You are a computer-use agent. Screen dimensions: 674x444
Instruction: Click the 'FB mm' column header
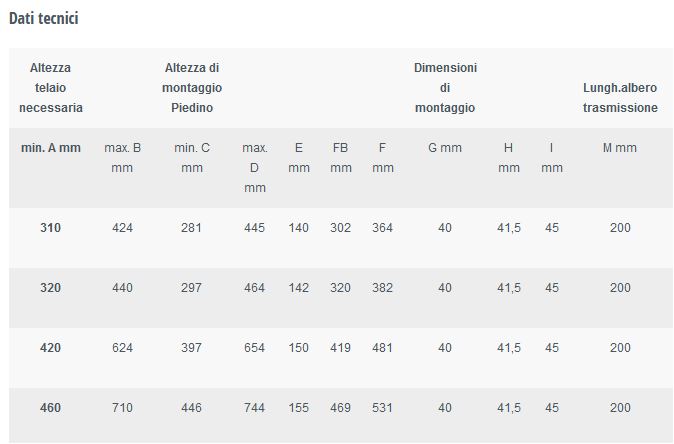[340, 158]
